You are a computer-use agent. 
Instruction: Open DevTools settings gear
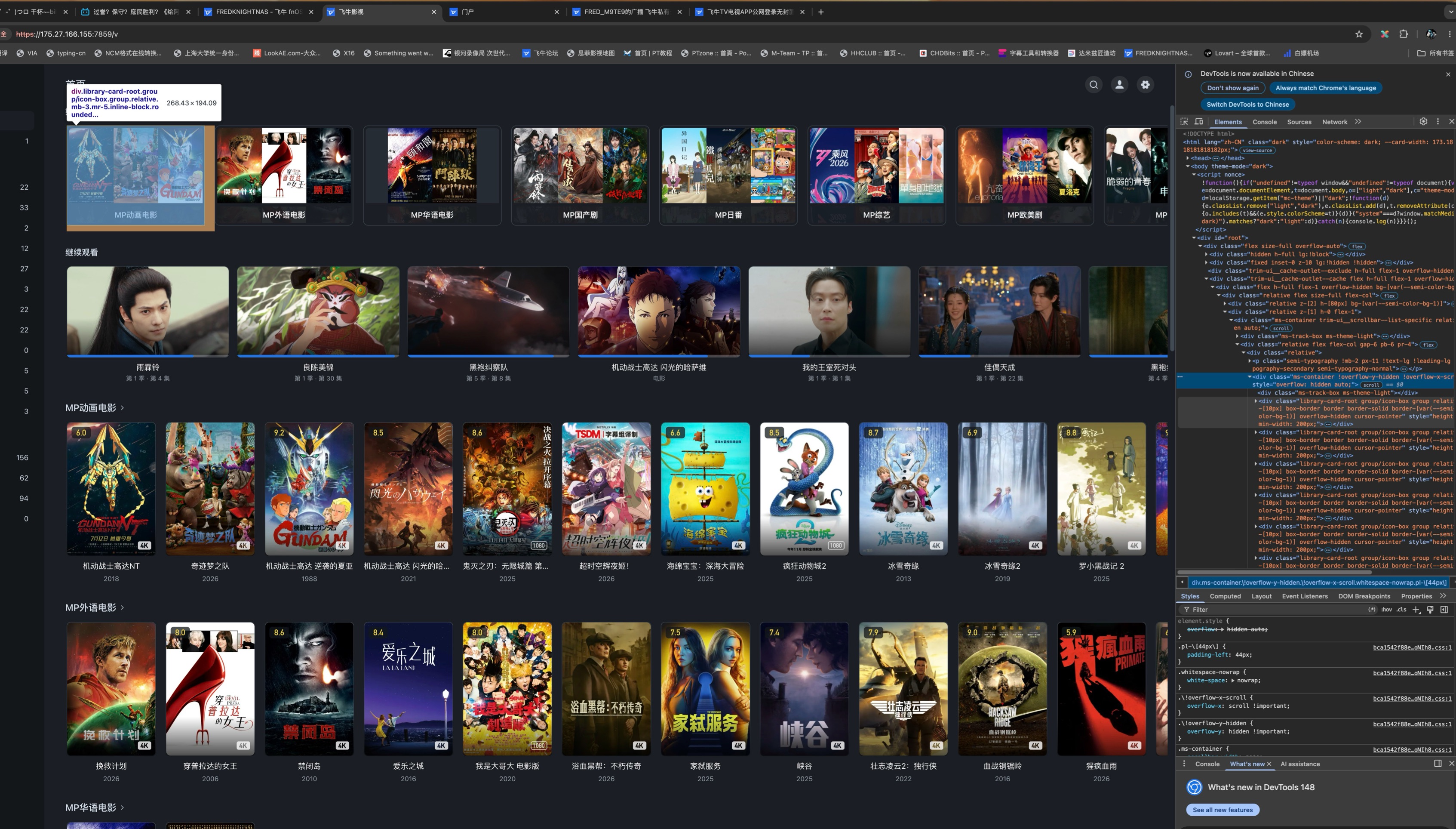click(1423, 122)
